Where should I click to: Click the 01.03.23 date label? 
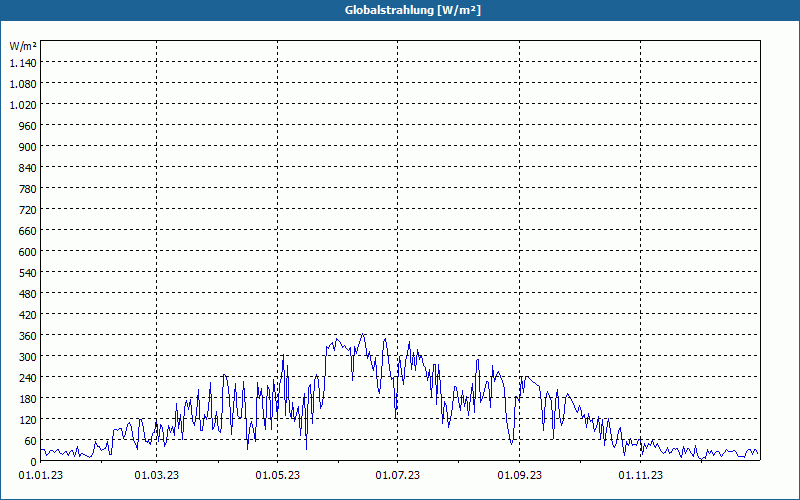(x=157, y=476)
